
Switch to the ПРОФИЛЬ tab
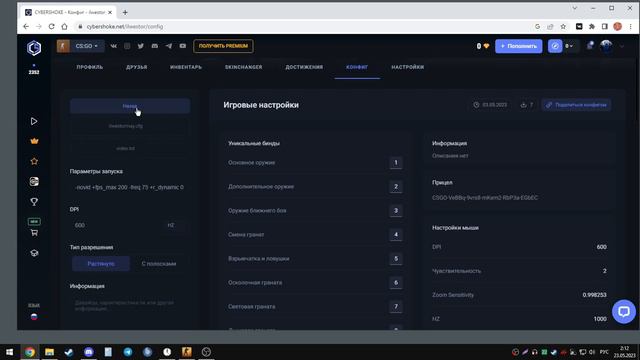click(90, 67)
